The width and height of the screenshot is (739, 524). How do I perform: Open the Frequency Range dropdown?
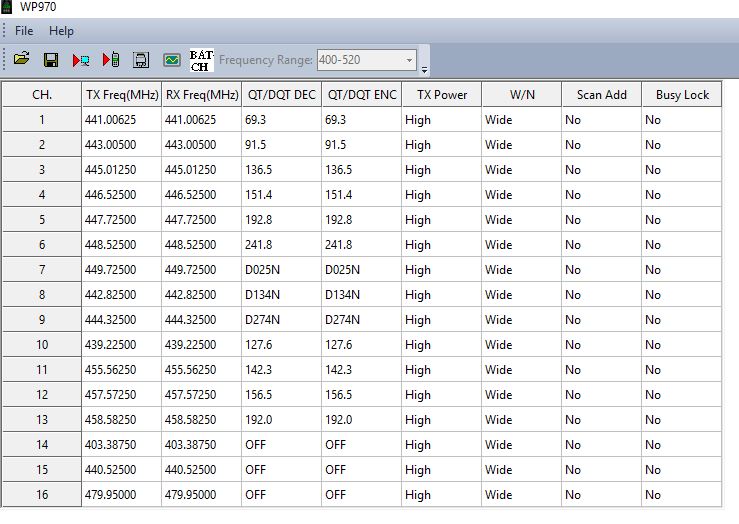409,60
